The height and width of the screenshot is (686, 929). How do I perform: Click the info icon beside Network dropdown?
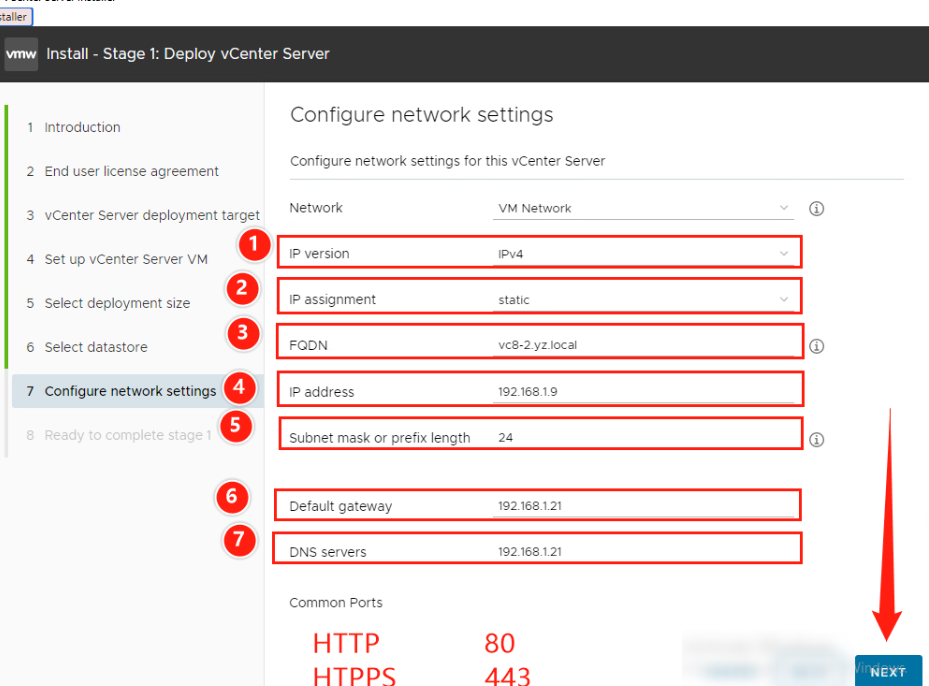[816, 208]
